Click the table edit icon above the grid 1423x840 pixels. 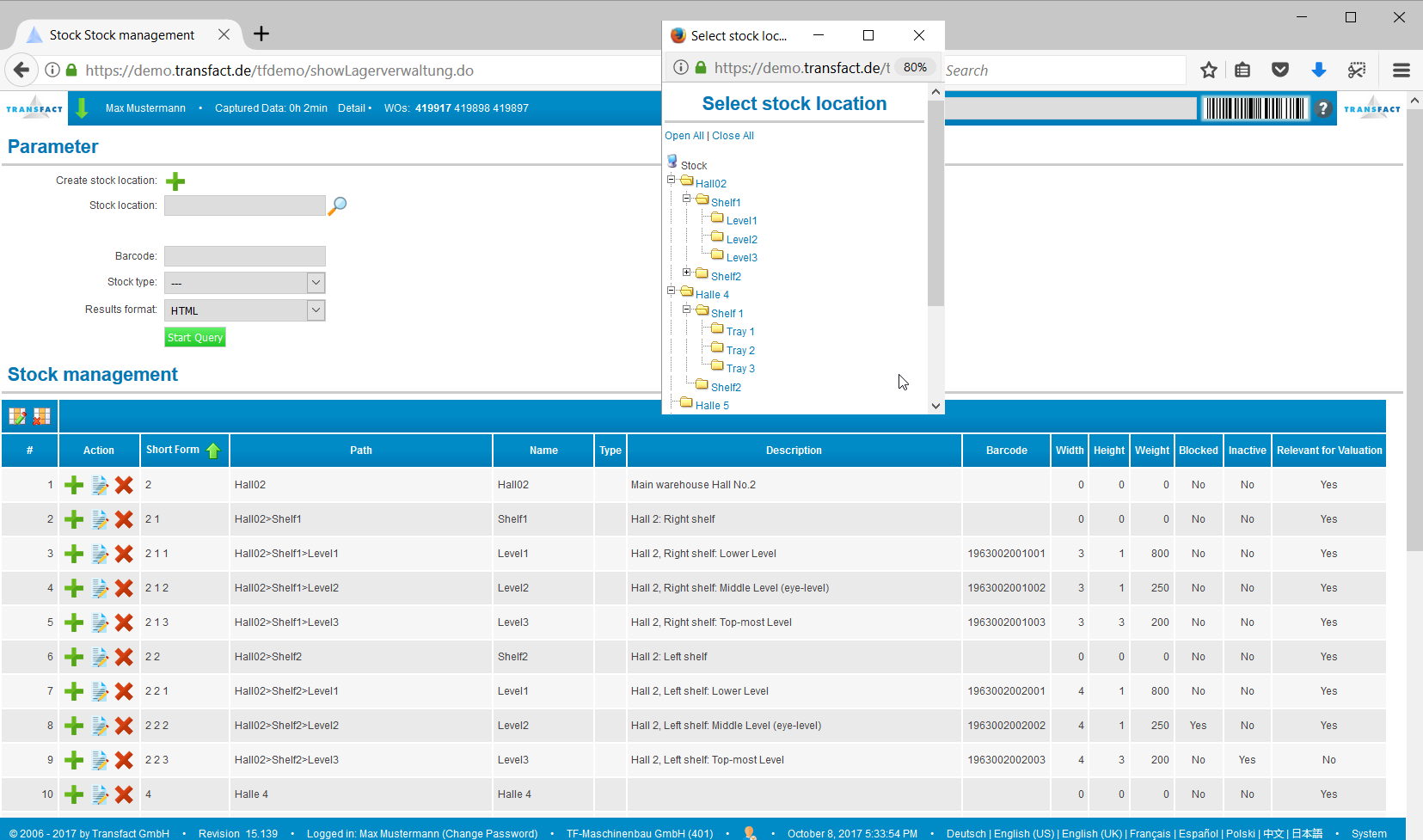click(x=17, y=416)
